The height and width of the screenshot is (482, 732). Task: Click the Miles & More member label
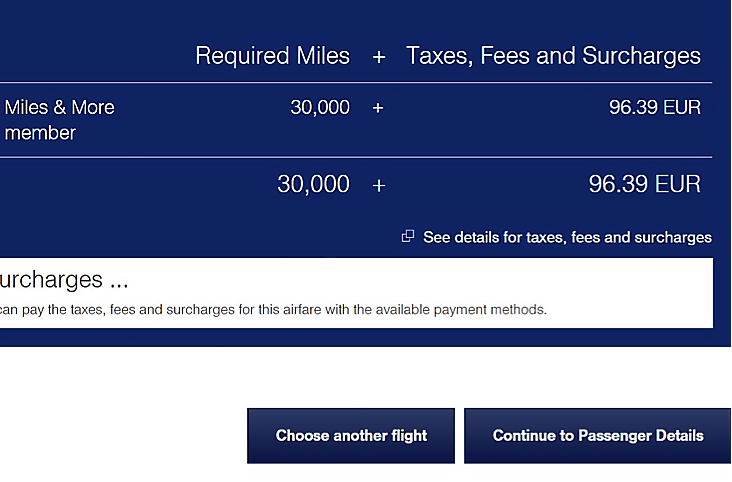tap(59, 120)
